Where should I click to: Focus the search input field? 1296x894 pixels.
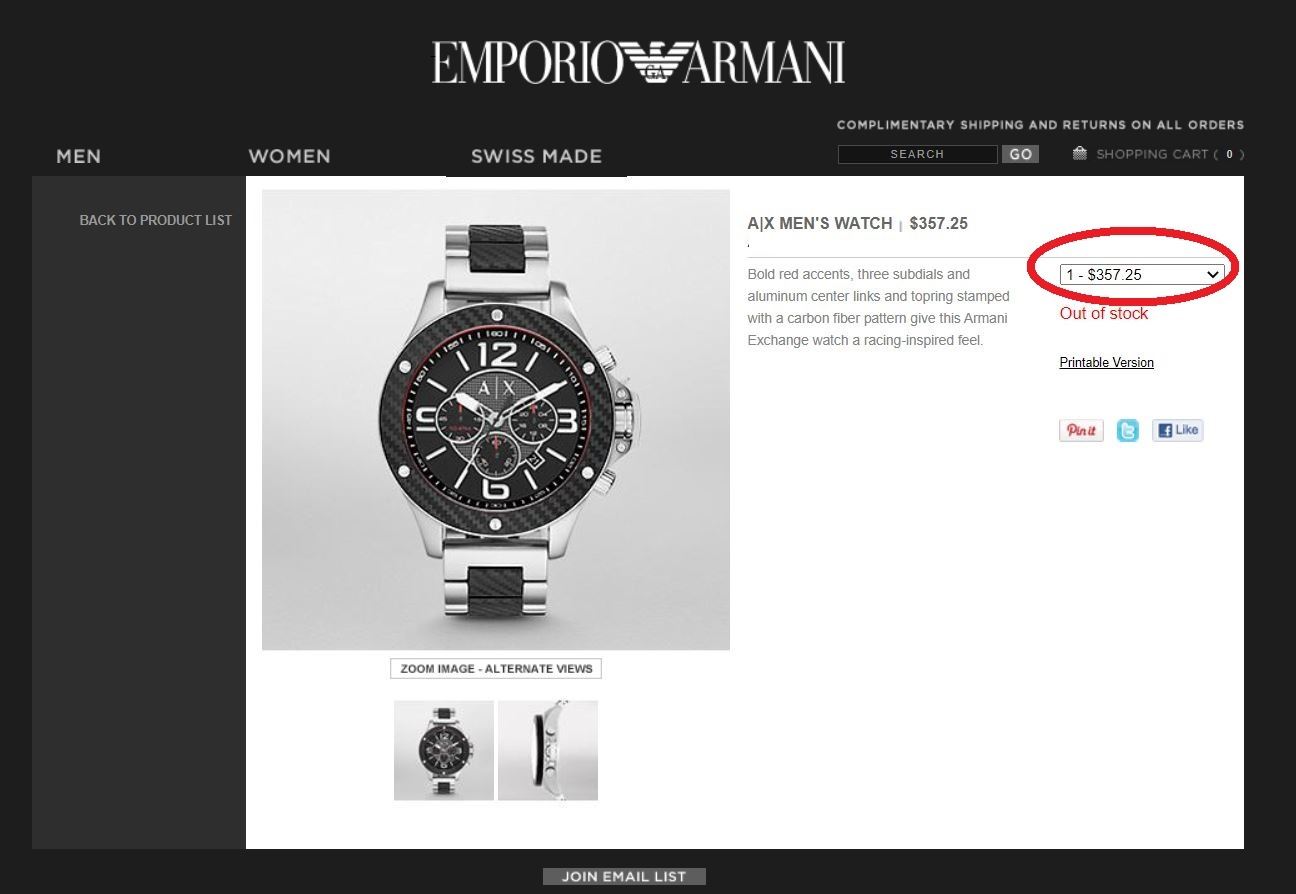917,154
